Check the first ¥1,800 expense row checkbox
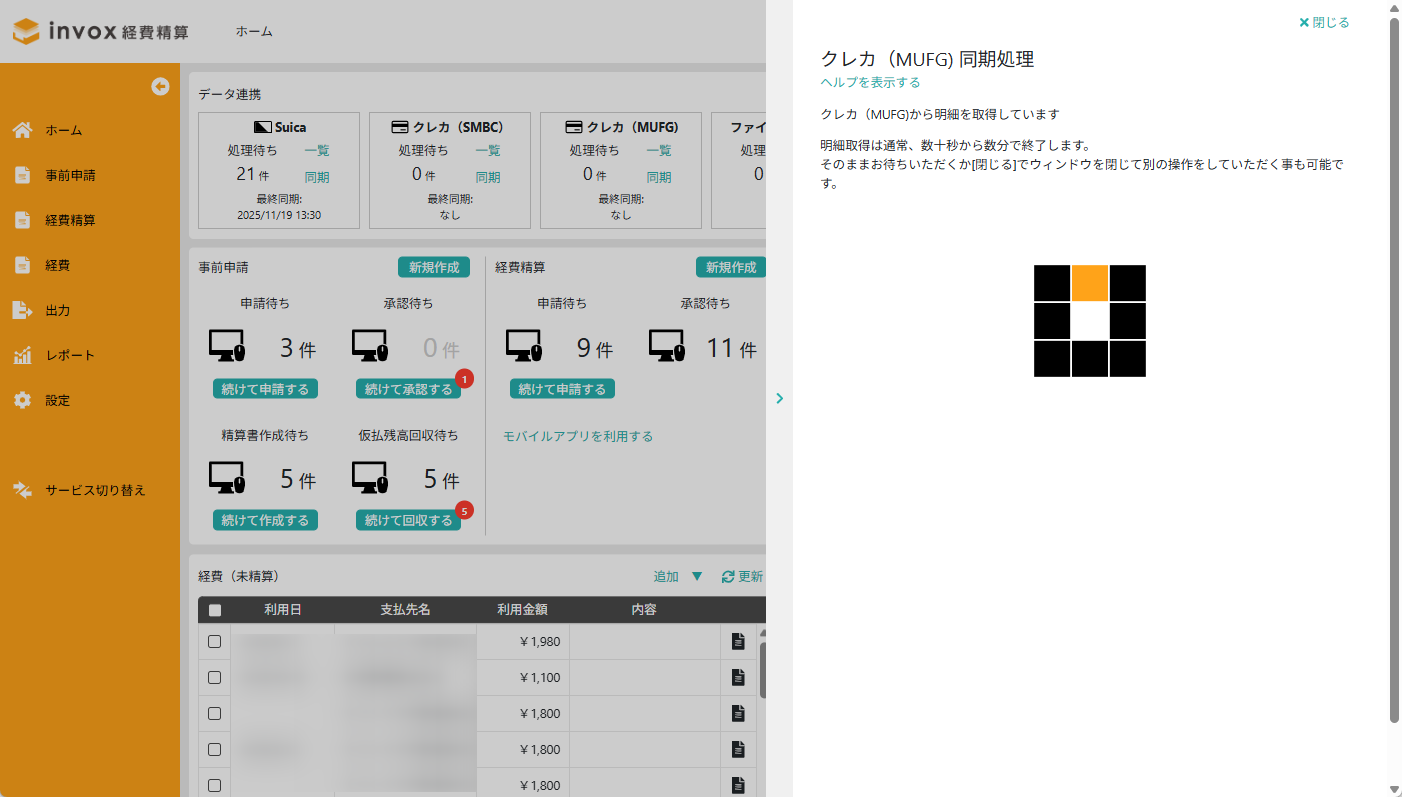This screenshot has height=797, width=1402. [214, 713]
